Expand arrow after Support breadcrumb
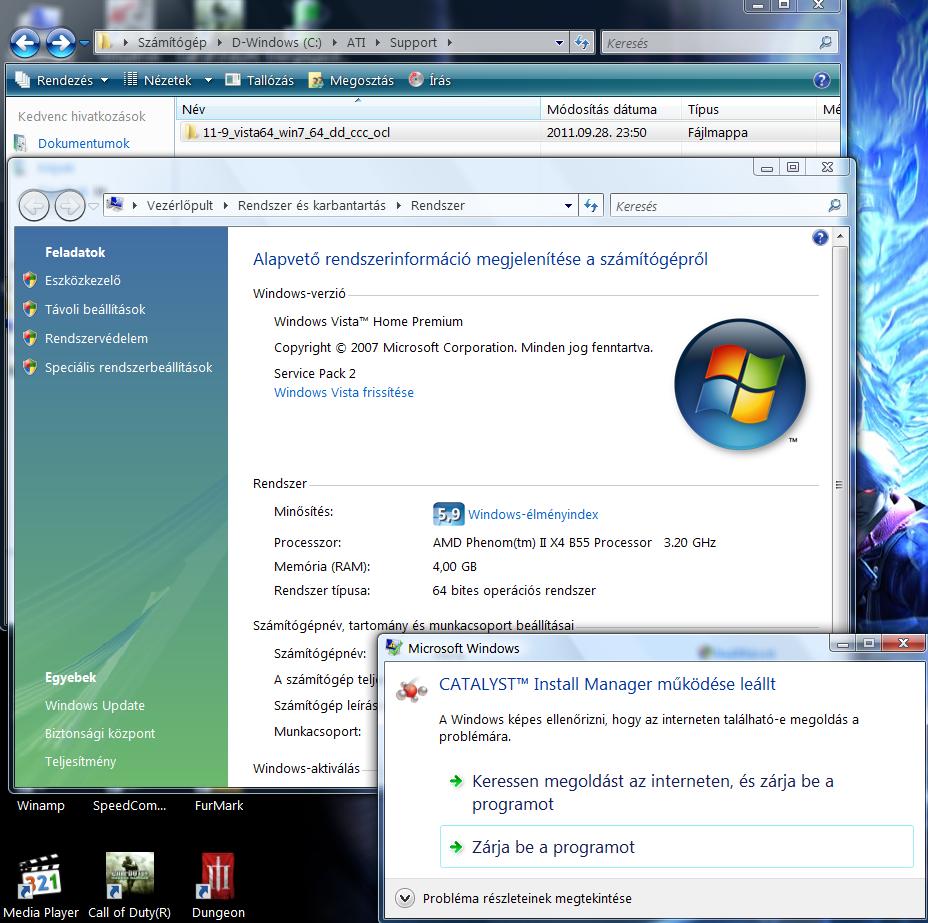This screenshot has width=928, height=923. (x=450, y=43)
